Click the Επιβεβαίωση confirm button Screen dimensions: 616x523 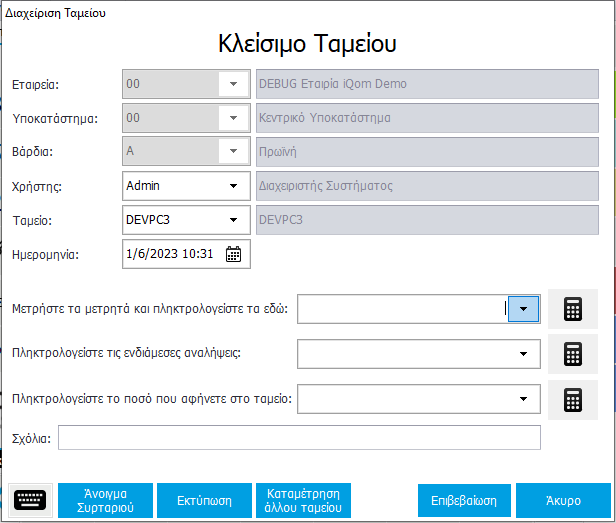click(x=464, y=499)
